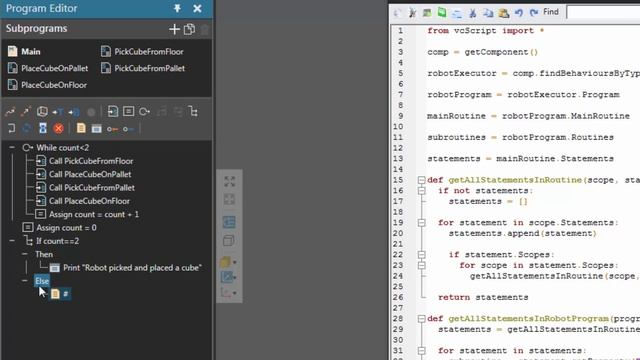Screen dimensions: 640x360
Task: Select Call PlaceCubeOnPallet statement
Action: pyautogui.click(x=84, y=174)
